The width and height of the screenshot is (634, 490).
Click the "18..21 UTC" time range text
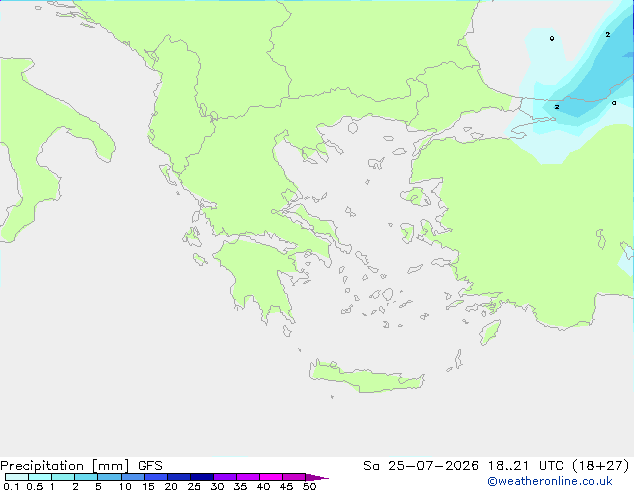[x=525, y=466]
